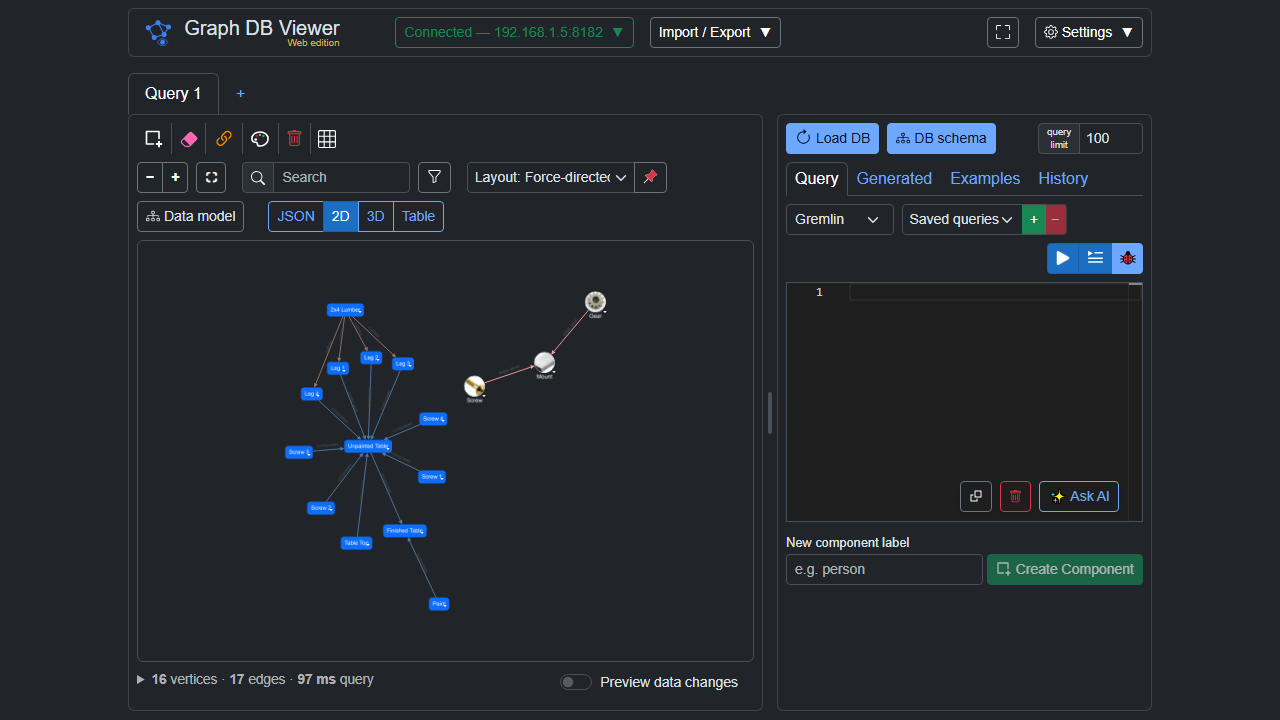Click the DB schema button

pyautogui.click(x=941, y=138)
